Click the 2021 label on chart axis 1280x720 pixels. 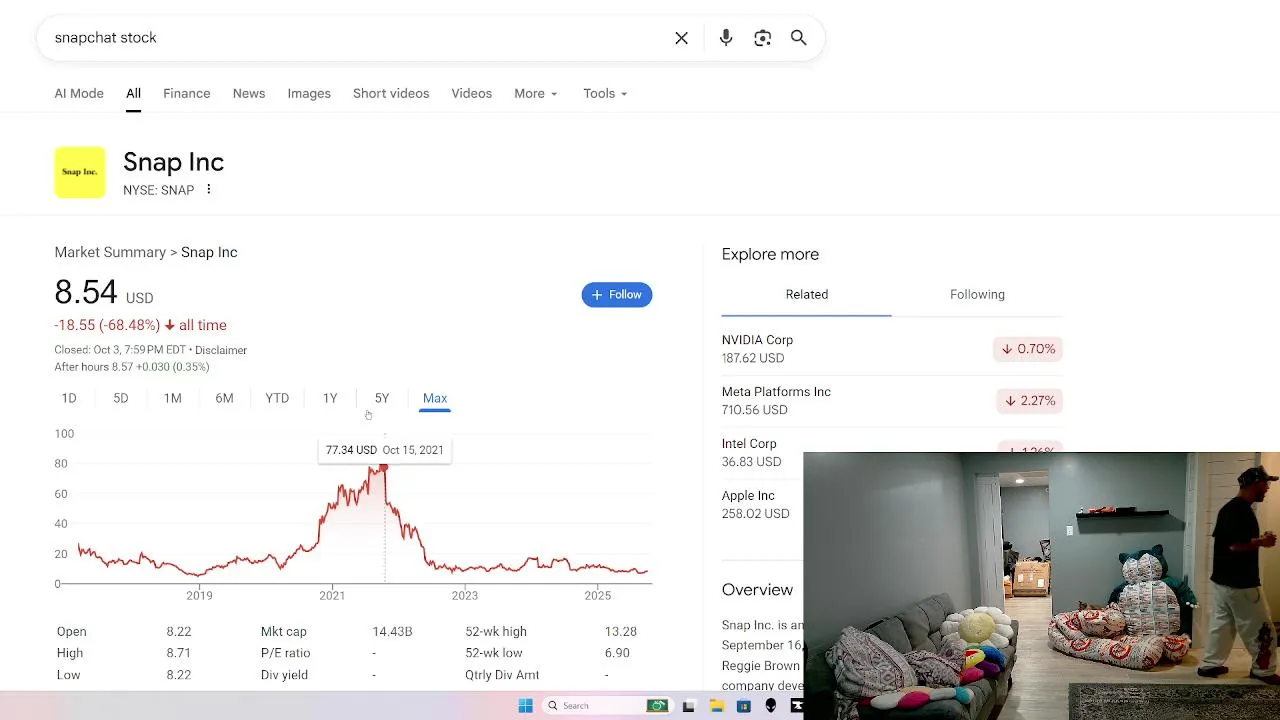coord(332,596)
